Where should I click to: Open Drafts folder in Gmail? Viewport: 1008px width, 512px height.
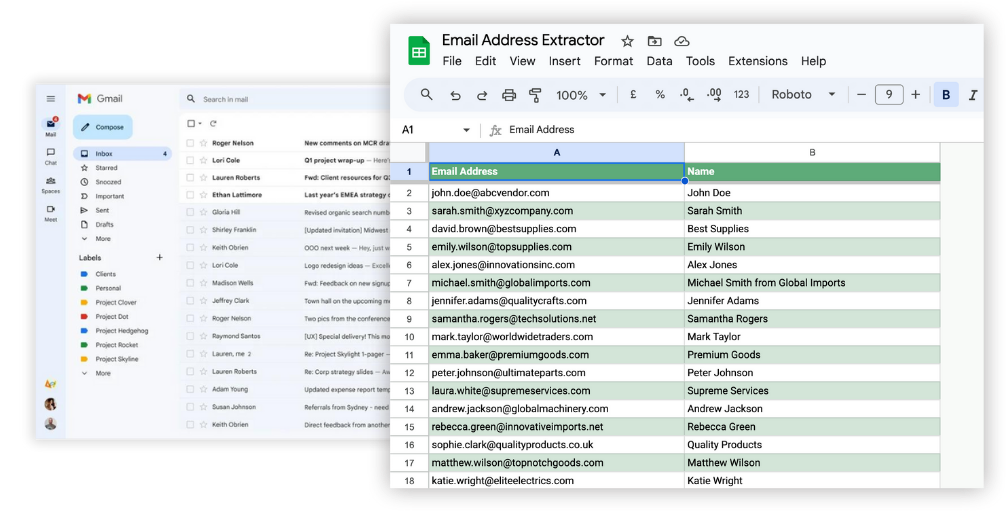pos(104,224)
